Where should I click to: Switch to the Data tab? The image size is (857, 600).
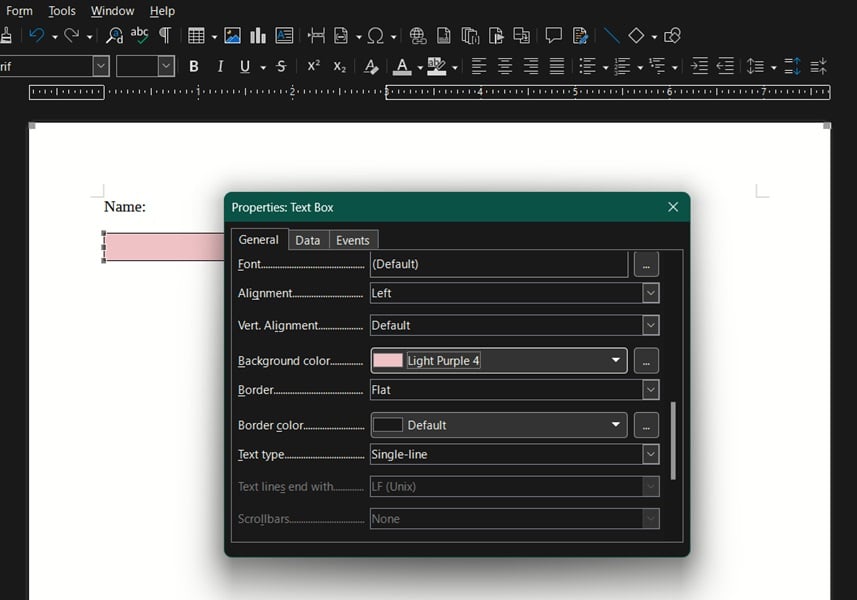coord(308,240)
